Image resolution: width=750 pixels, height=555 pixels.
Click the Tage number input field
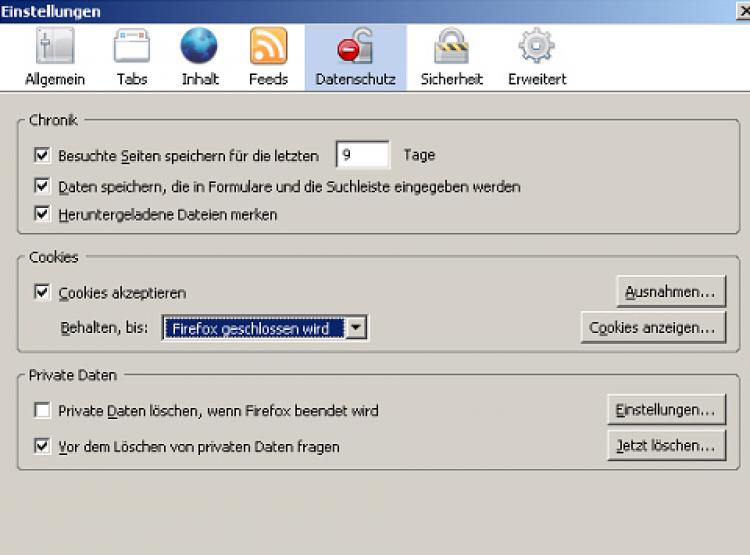(x=362, y=155)
